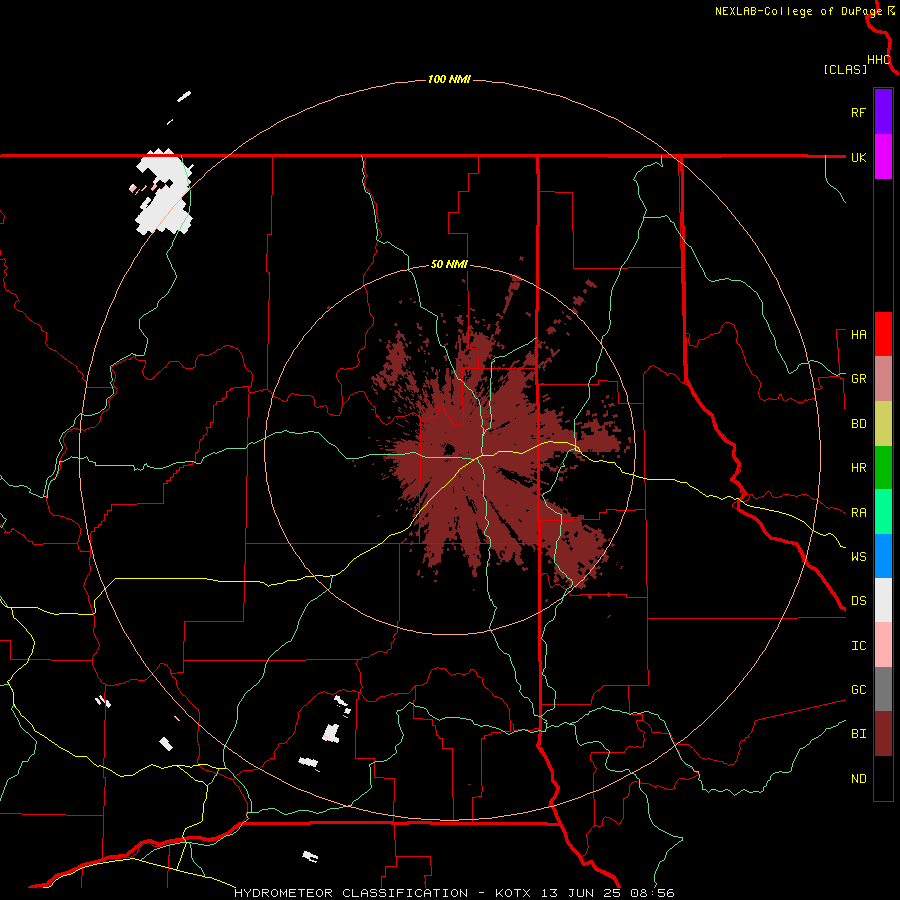Select the WS blue legend swatch
The height and width of the screenshot is (900, 900).
(x=883, y=556)
